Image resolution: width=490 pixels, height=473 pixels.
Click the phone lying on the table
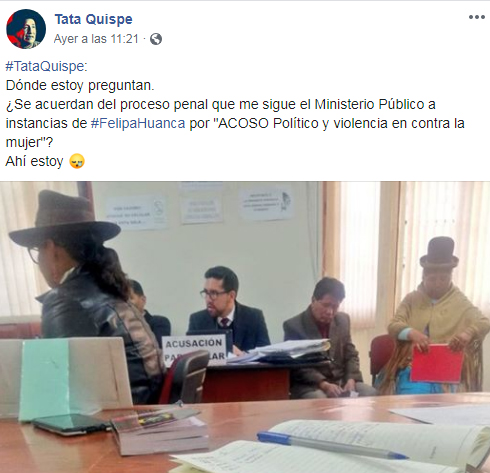(x=71, y=424)
